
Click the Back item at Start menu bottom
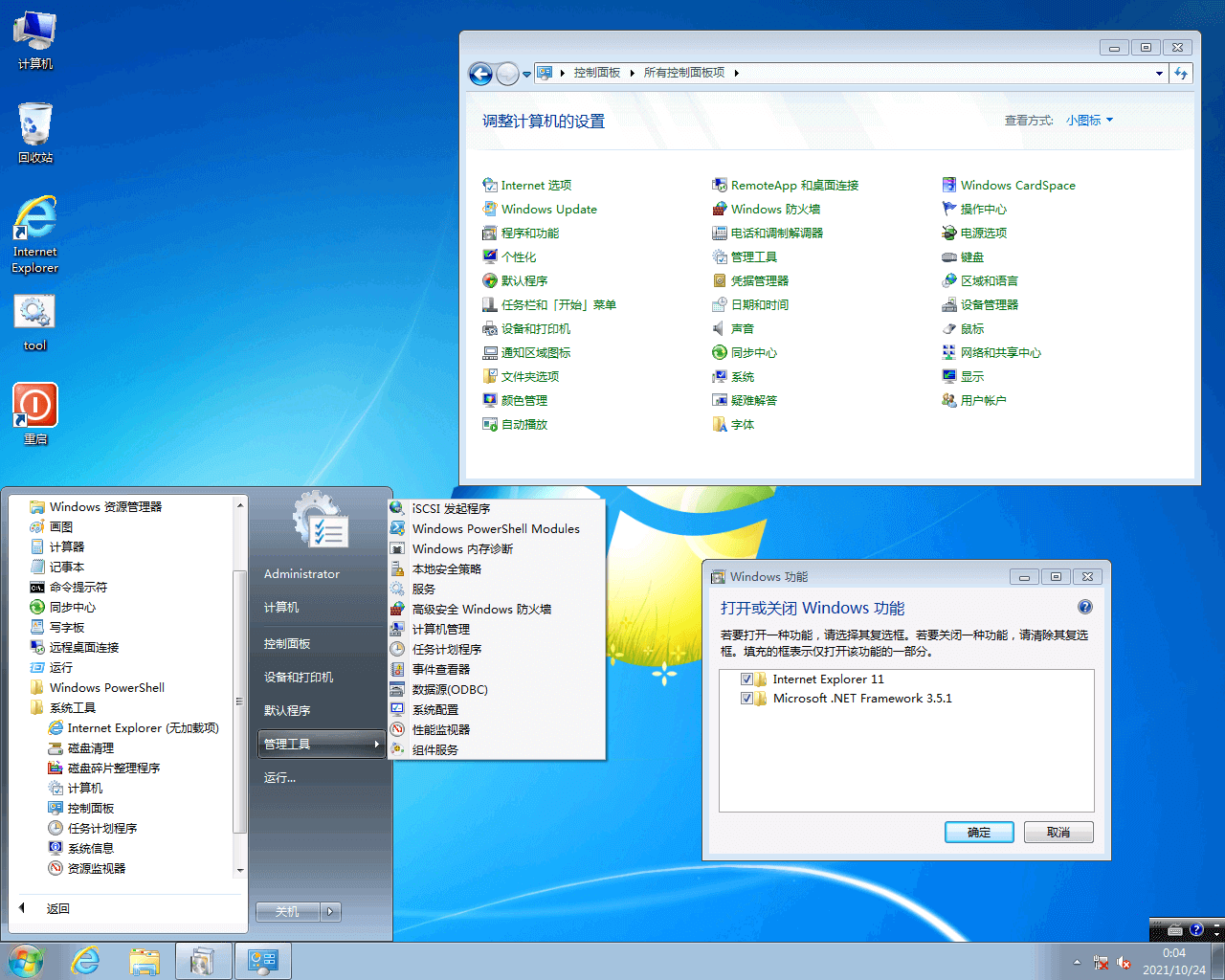pos(57,909)
